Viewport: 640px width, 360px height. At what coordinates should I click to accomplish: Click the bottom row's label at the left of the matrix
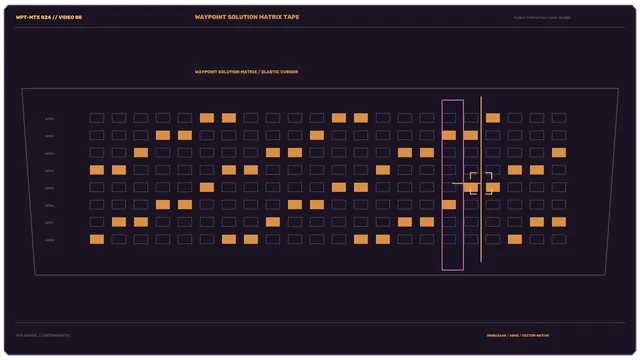point(49,240)
